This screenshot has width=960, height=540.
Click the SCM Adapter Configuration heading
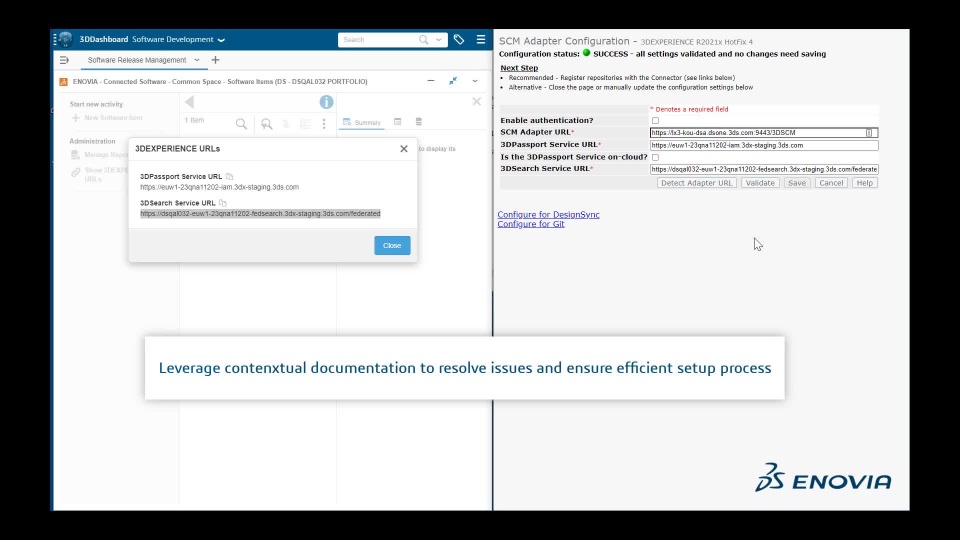tap(564, 41)
